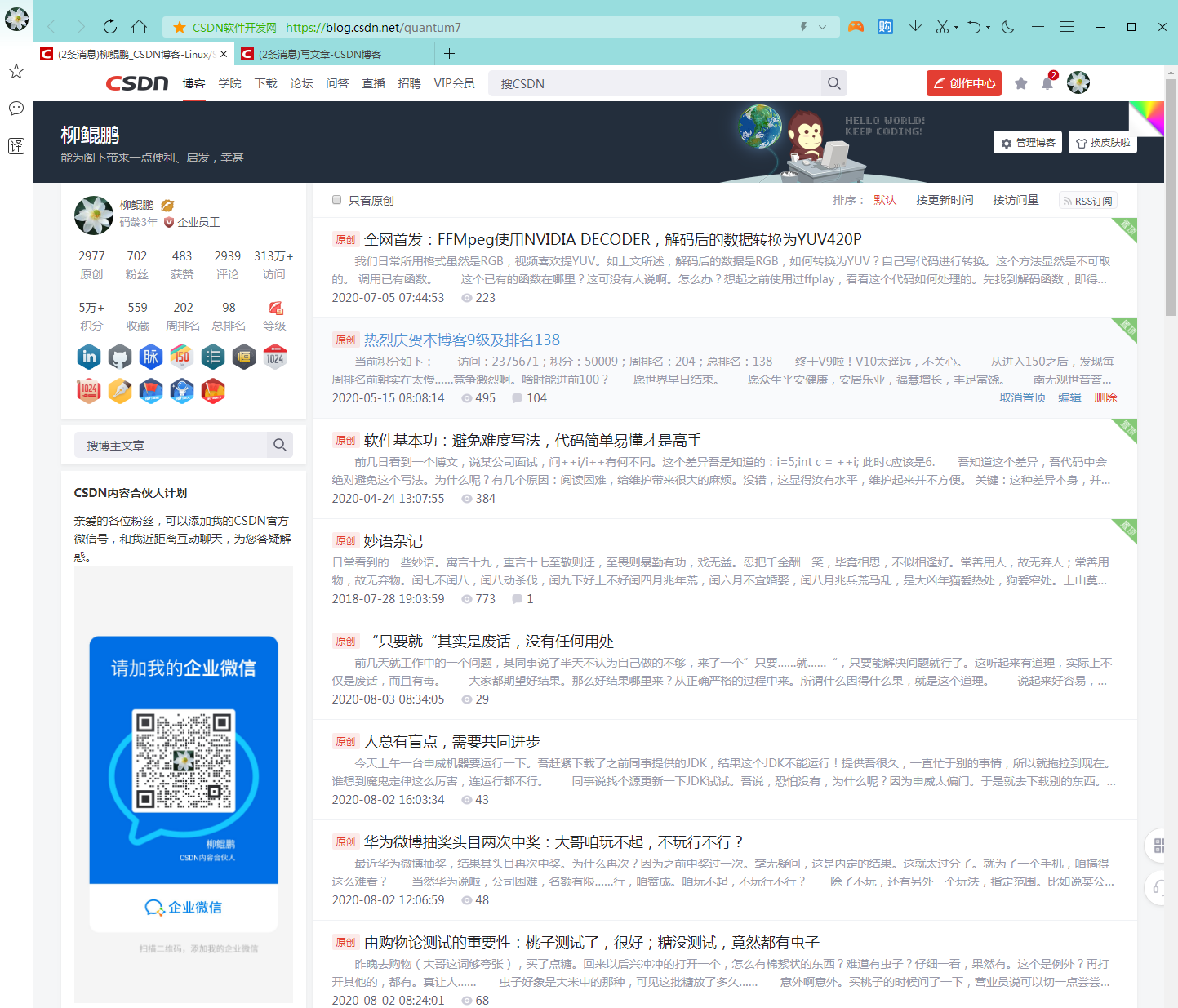The image size is (1178, 1008).
Task: Click the blogger level (等级) badge icon
Action: [x=275, y=308]
